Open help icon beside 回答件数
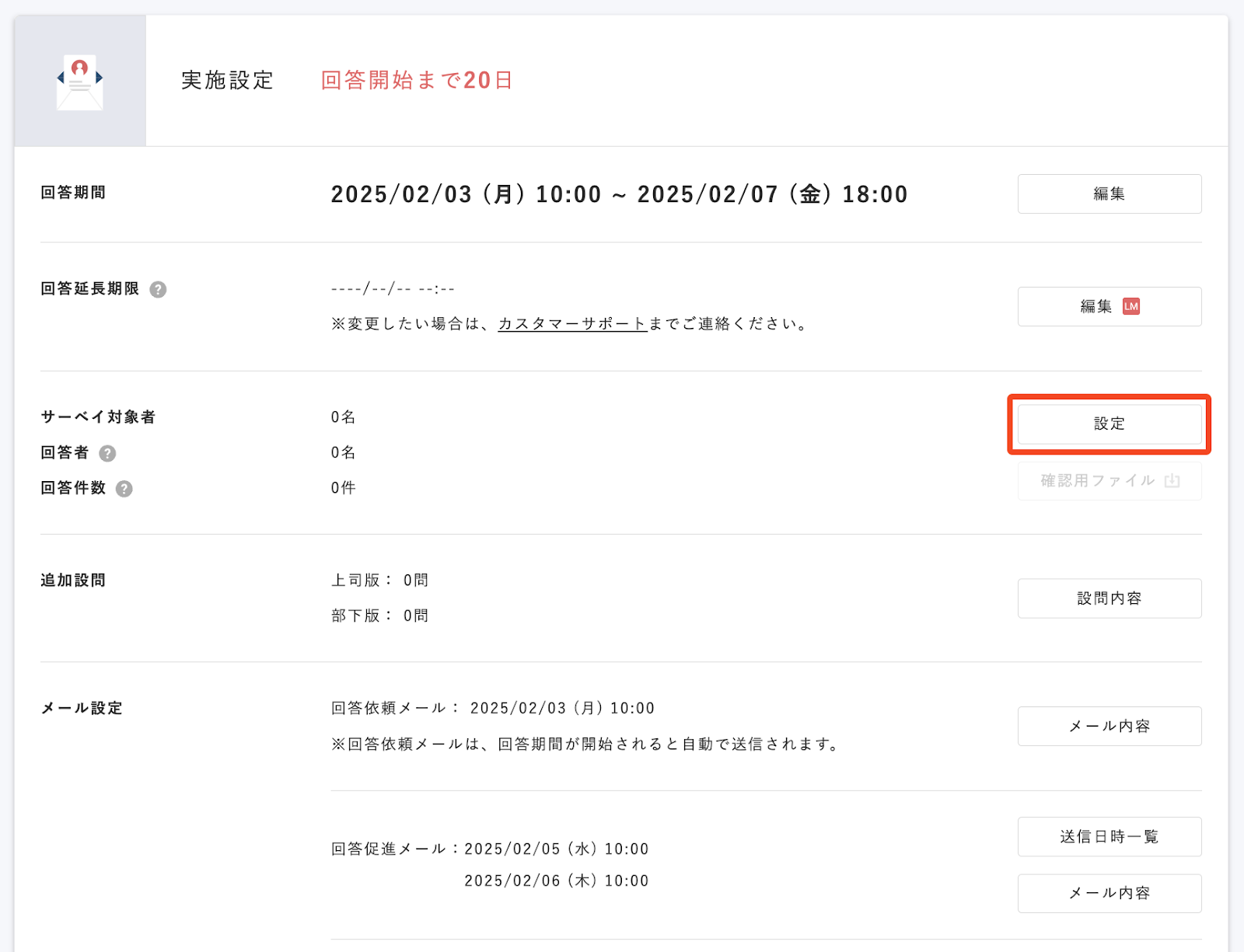This screenshot has height=952, width=1244. (124, 489)
